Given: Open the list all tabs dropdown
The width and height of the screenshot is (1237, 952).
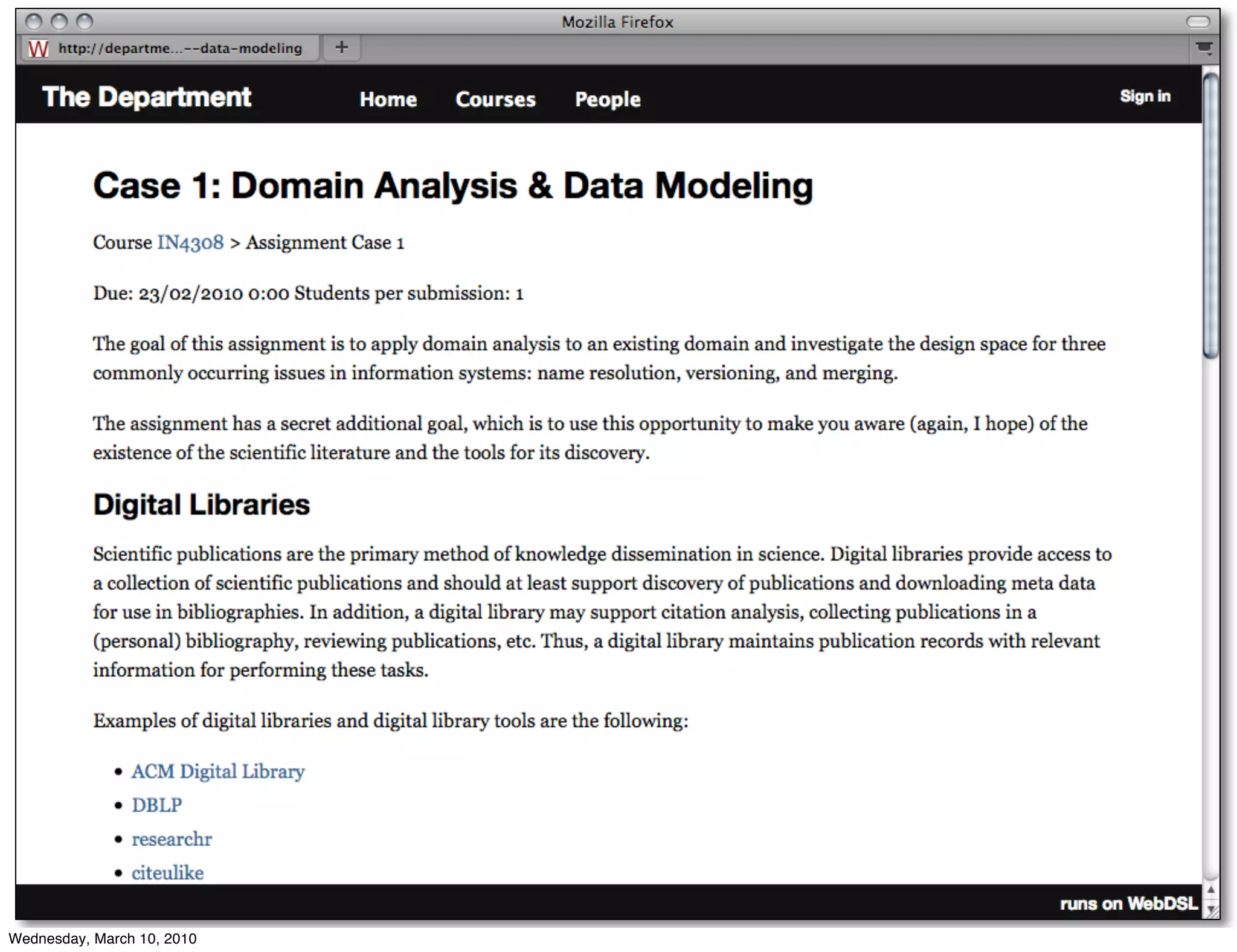Looking at the screenshot, I should click(1204, 48).
